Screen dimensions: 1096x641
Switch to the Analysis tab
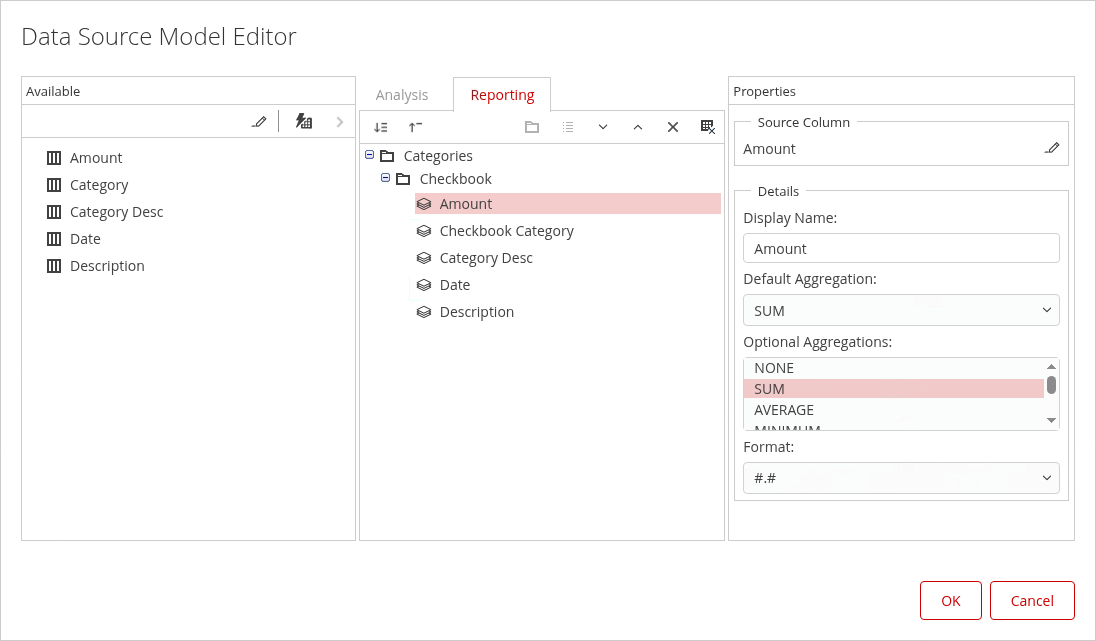(402, 95)
